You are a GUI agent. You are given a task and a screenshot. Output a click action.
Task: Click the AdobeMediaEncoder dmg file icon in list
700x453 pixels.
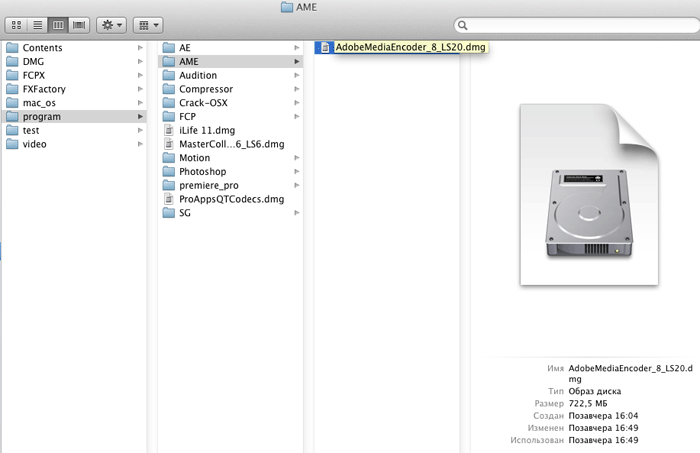[x=325, y=47]
